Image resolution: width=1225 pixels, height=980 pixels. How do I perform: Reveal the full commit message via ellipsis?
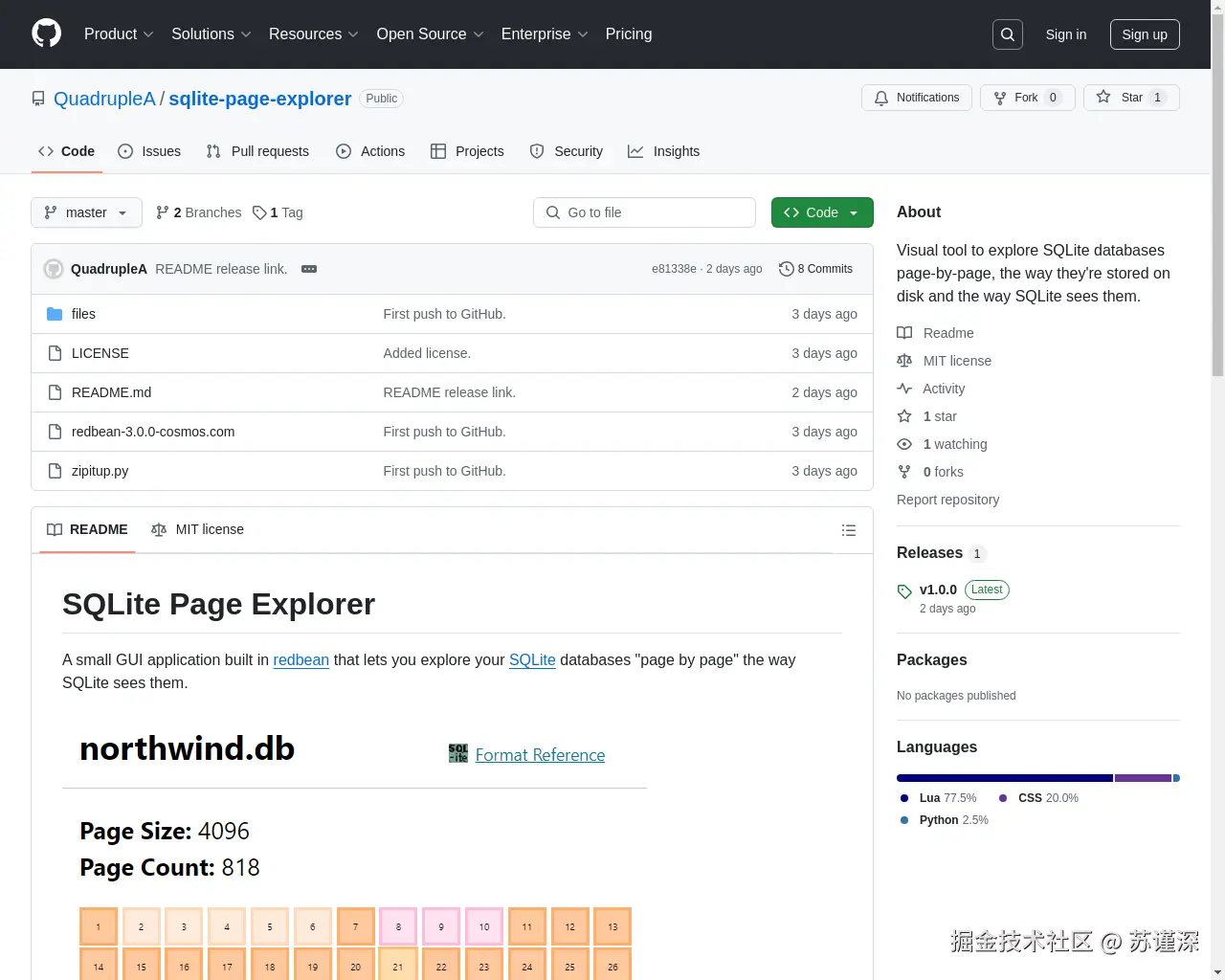(308, 269)
